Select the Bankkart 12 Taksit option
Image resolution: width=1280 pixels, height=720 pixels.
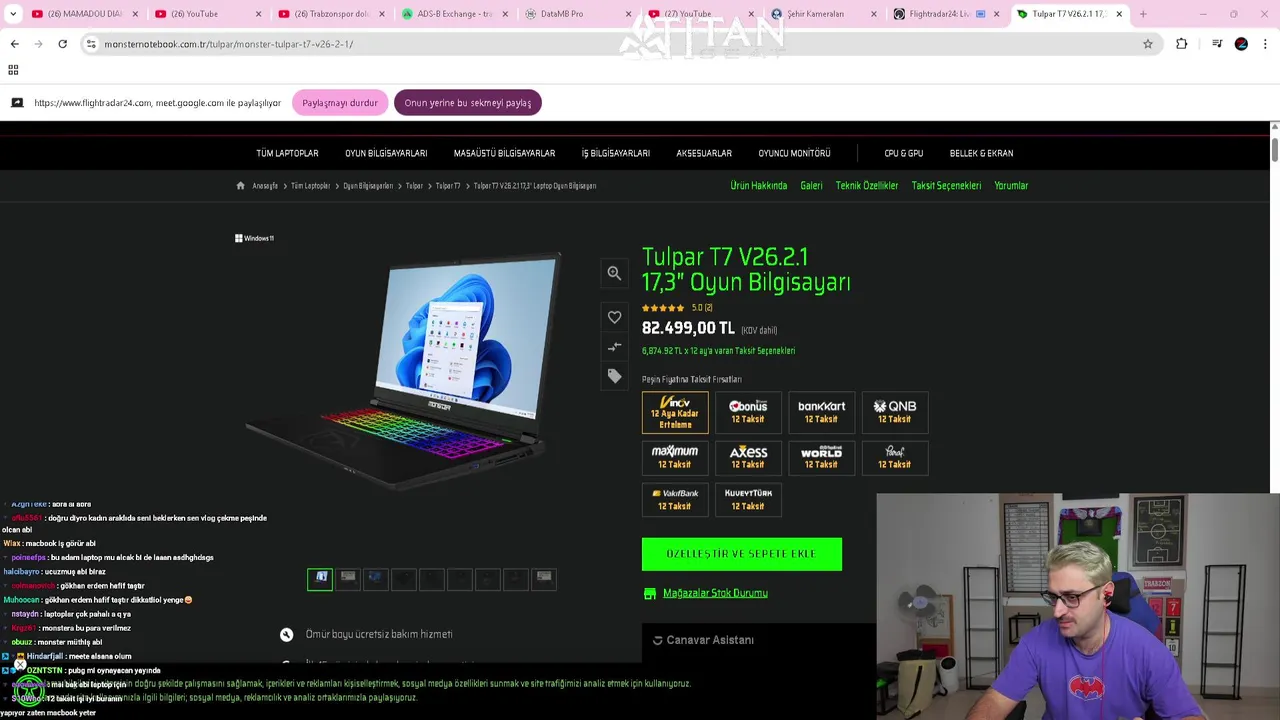click(821, 412)
